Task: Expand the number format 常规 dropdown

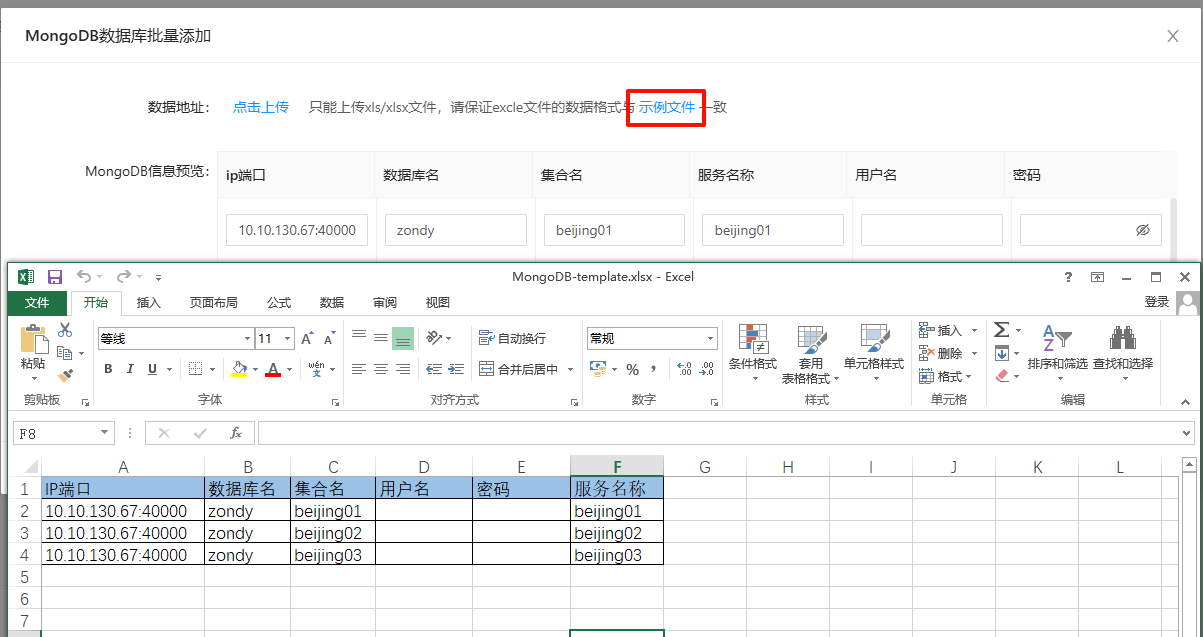Action: click(x=711, y=339)
